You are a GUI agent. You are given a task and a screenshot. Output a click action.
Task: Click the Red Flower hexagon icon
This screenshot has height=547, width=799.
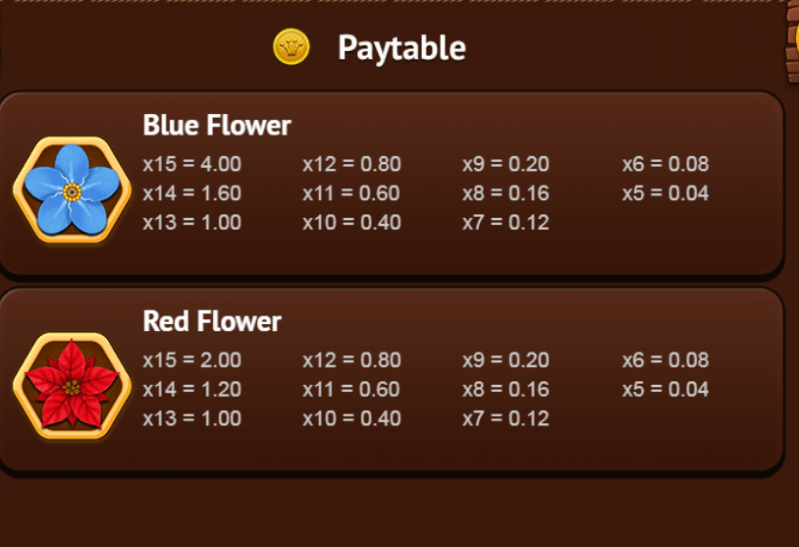click(72, 386)
